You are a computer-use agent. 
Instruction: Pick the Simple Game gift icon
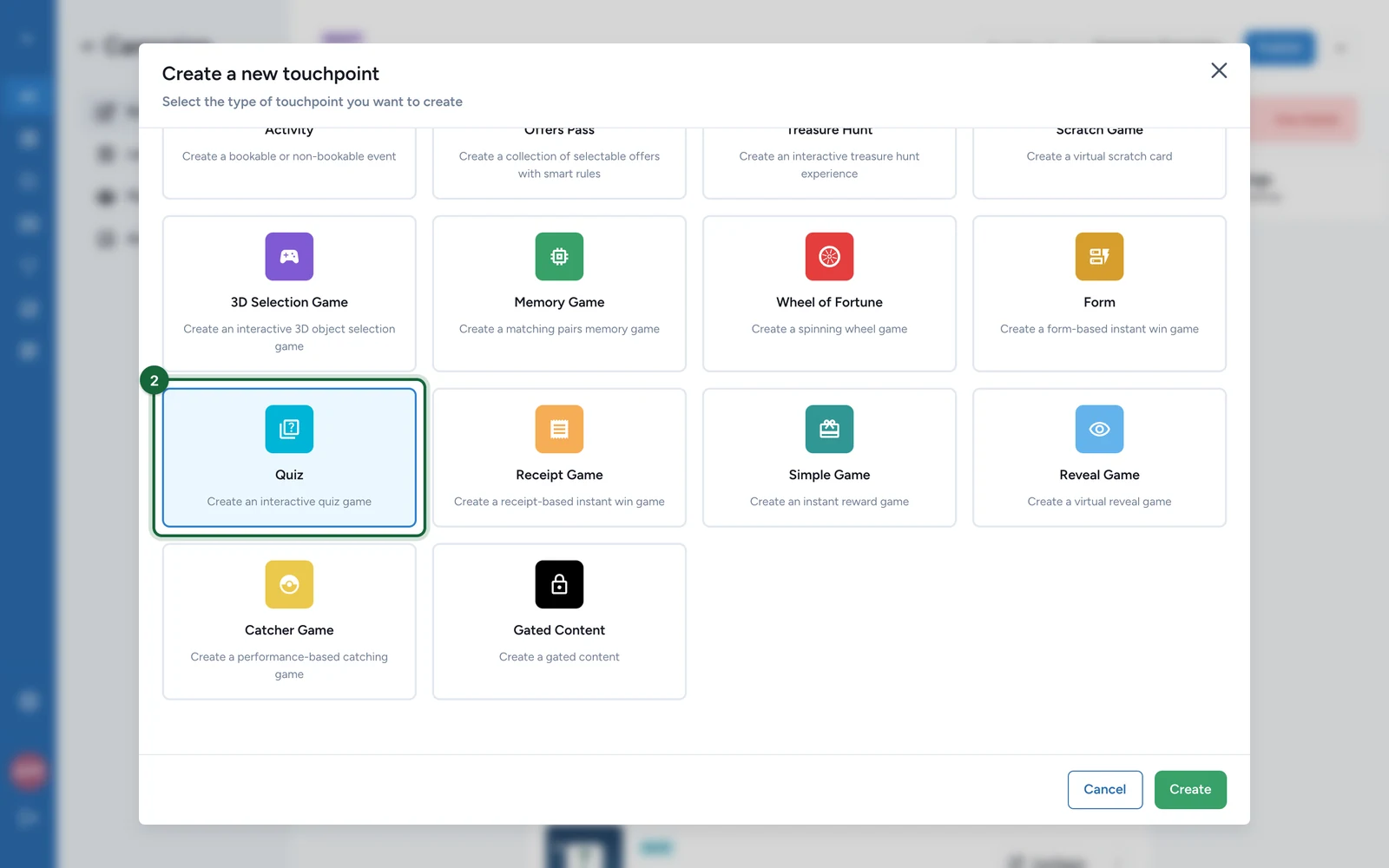click(x=829, y=429)
